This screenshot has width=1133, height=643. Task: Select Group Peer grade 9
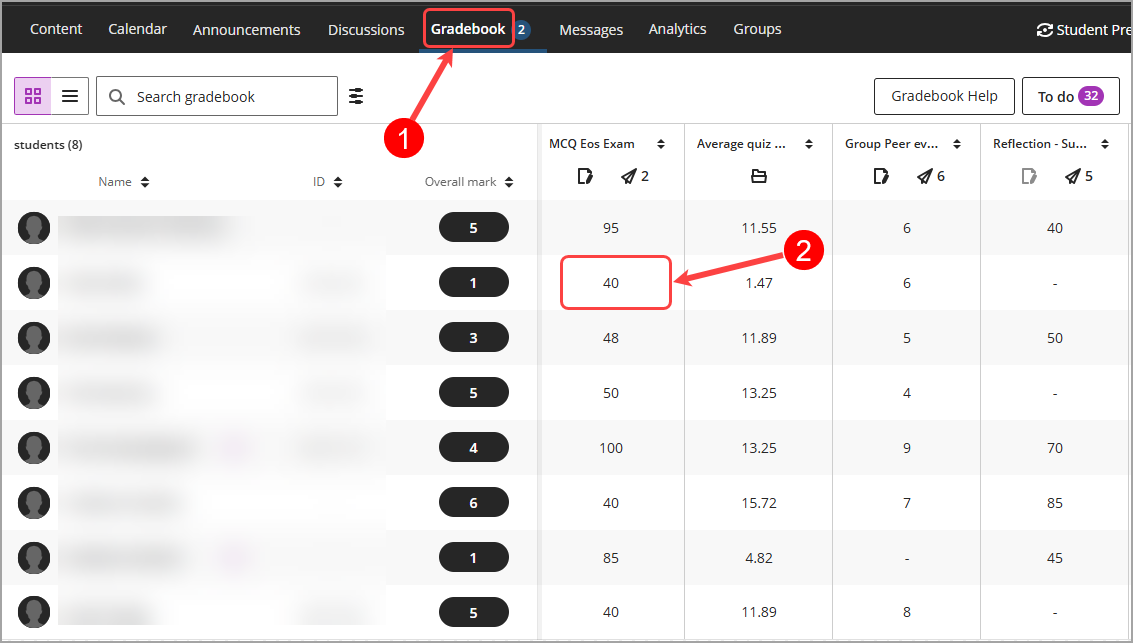[907, 447]
